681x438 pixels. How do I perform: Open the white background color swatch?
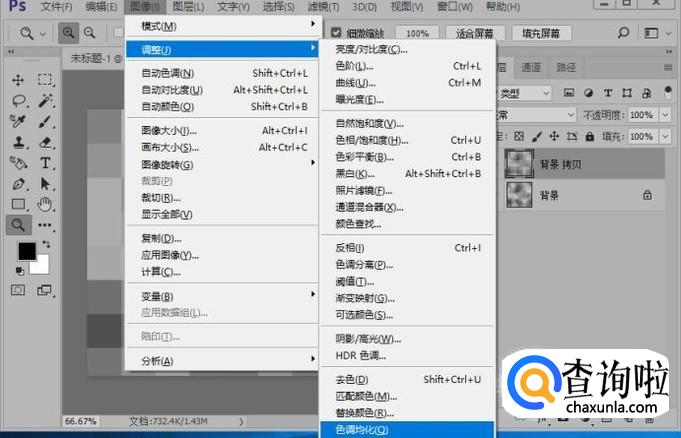pos(42,265)
